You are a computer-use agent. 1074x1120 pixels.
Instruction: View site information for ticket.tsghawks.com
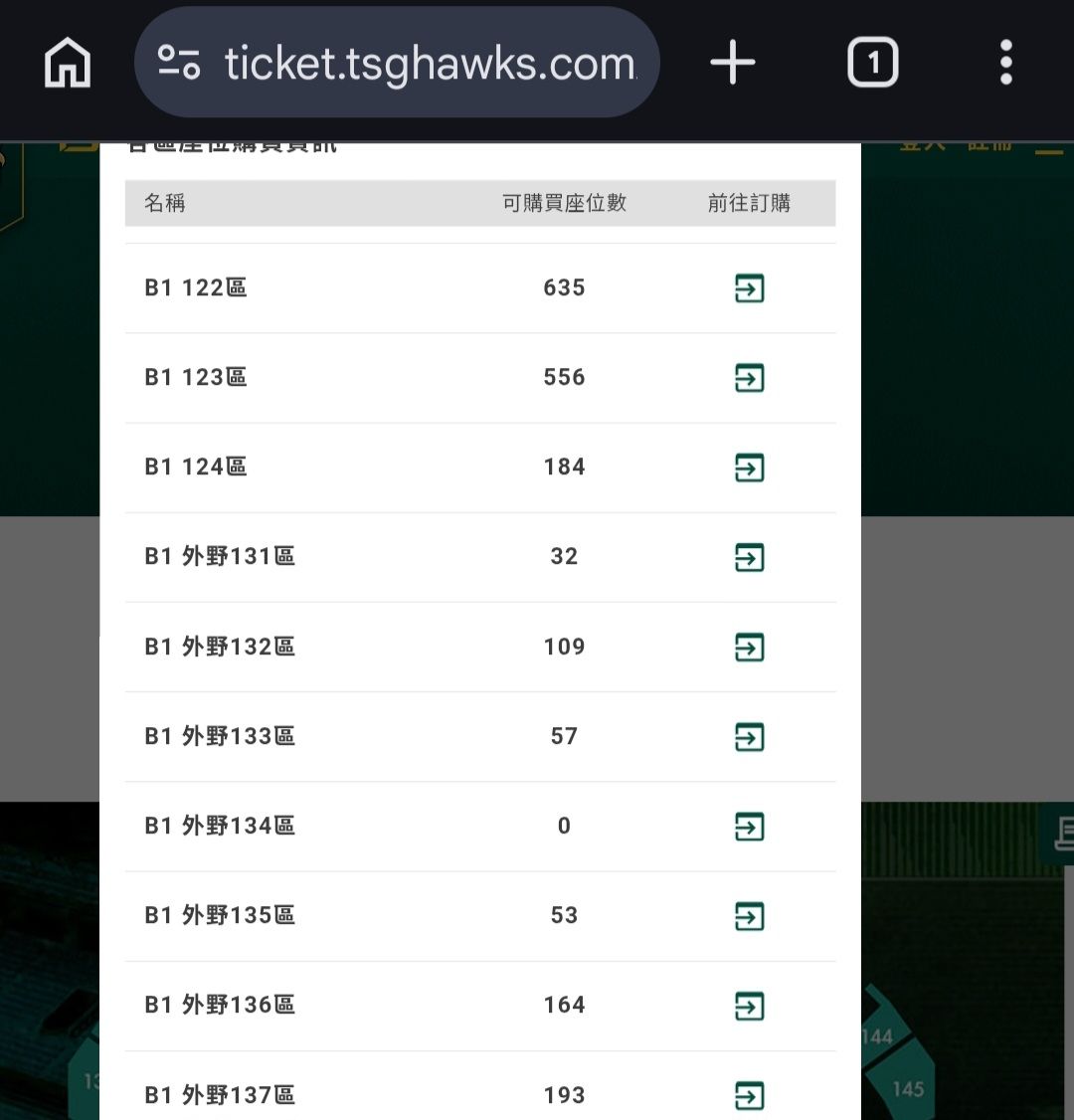tap(179, 63)
